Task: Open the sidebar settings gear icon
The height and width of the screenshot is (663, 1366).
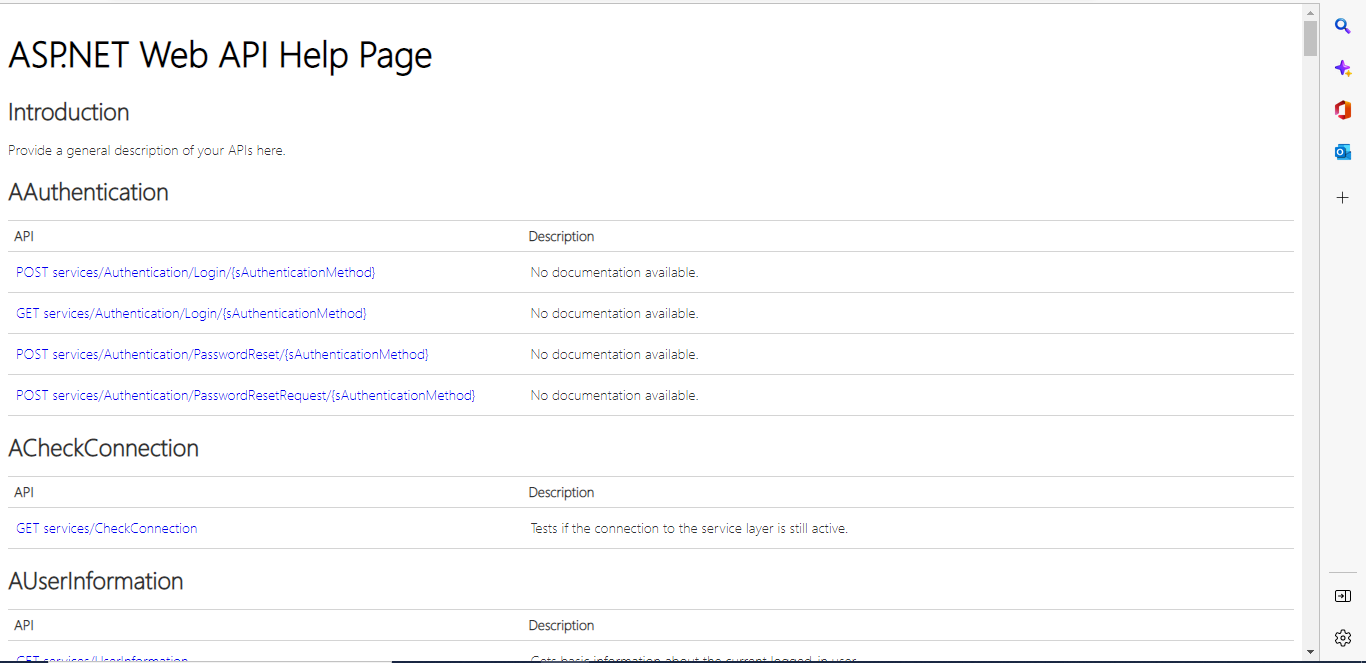Action: coord(1343,638)
